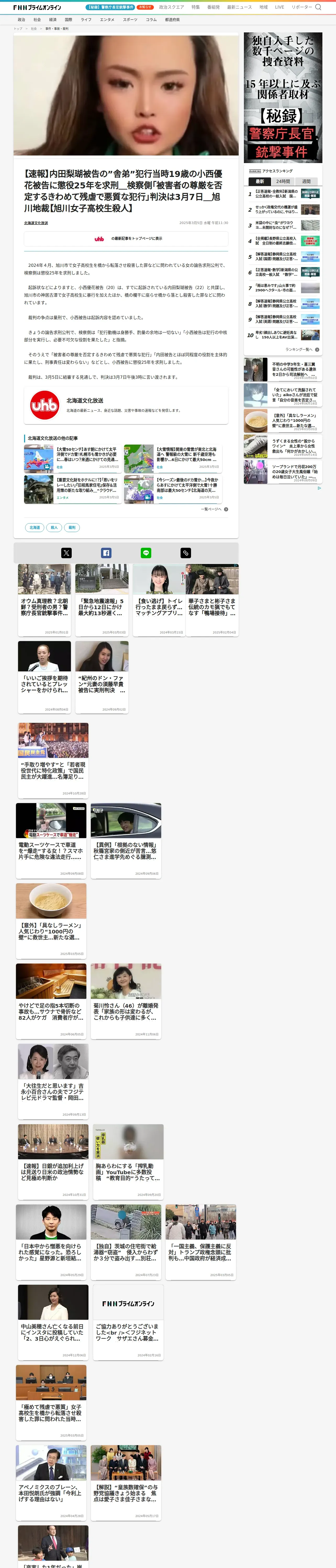Open ranking item 10 卑劣!顔出しありに
This screenshot has width=336, height=1568.
coord(283,335)
